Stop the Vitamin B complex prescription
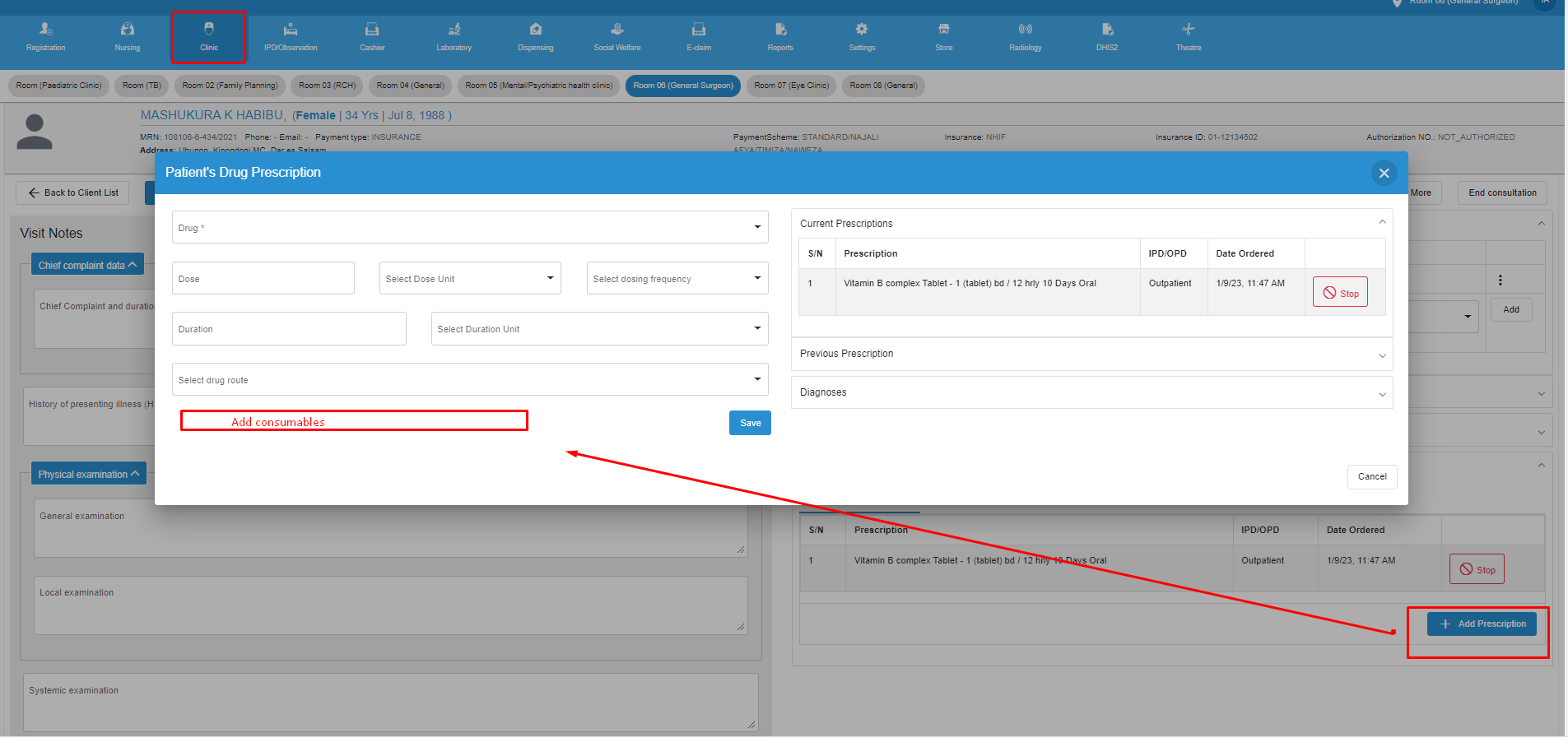 (x=1340, y=291)
